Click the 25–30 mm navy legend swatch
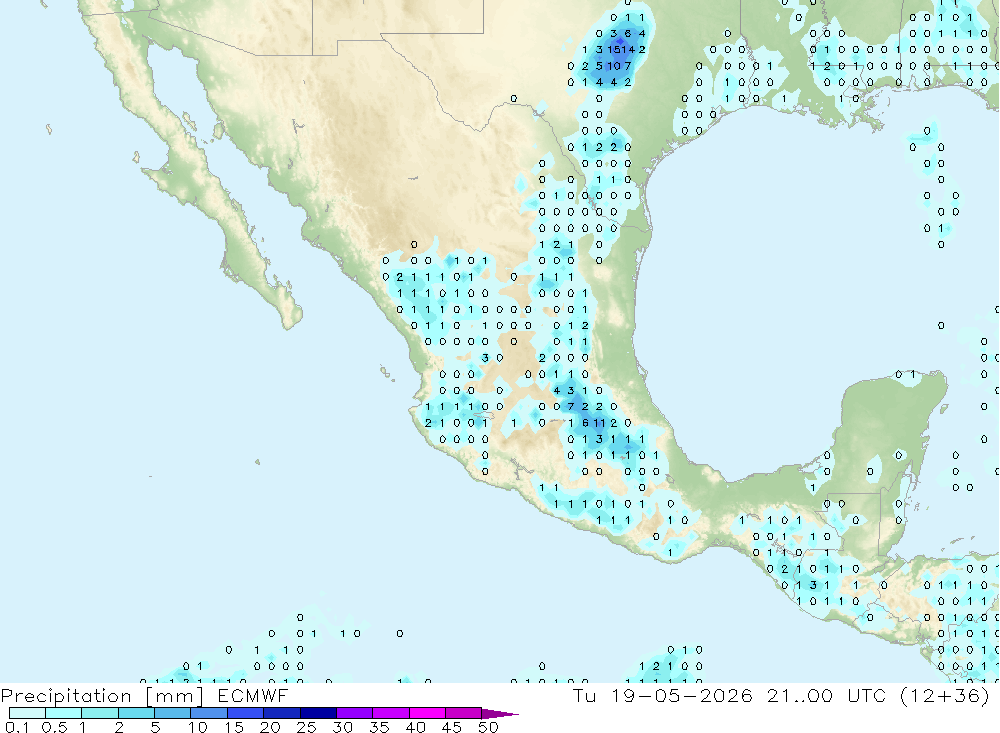 [x=318, y=713]
